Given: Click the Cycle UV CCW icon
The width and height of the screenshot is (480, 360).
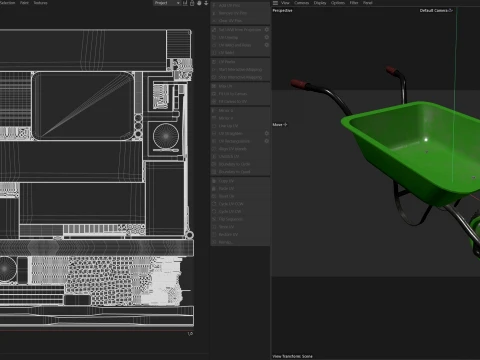Looking at the screenshot, I should pos(214,204).
